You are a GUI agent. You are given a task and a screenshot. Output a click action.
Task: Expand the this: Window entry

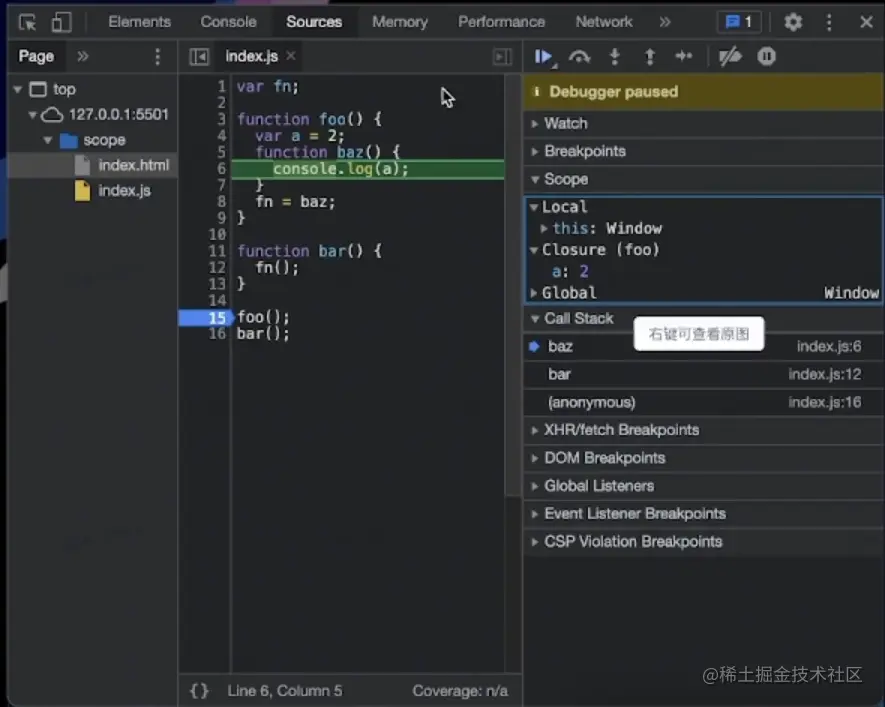[x=544, y=229]
